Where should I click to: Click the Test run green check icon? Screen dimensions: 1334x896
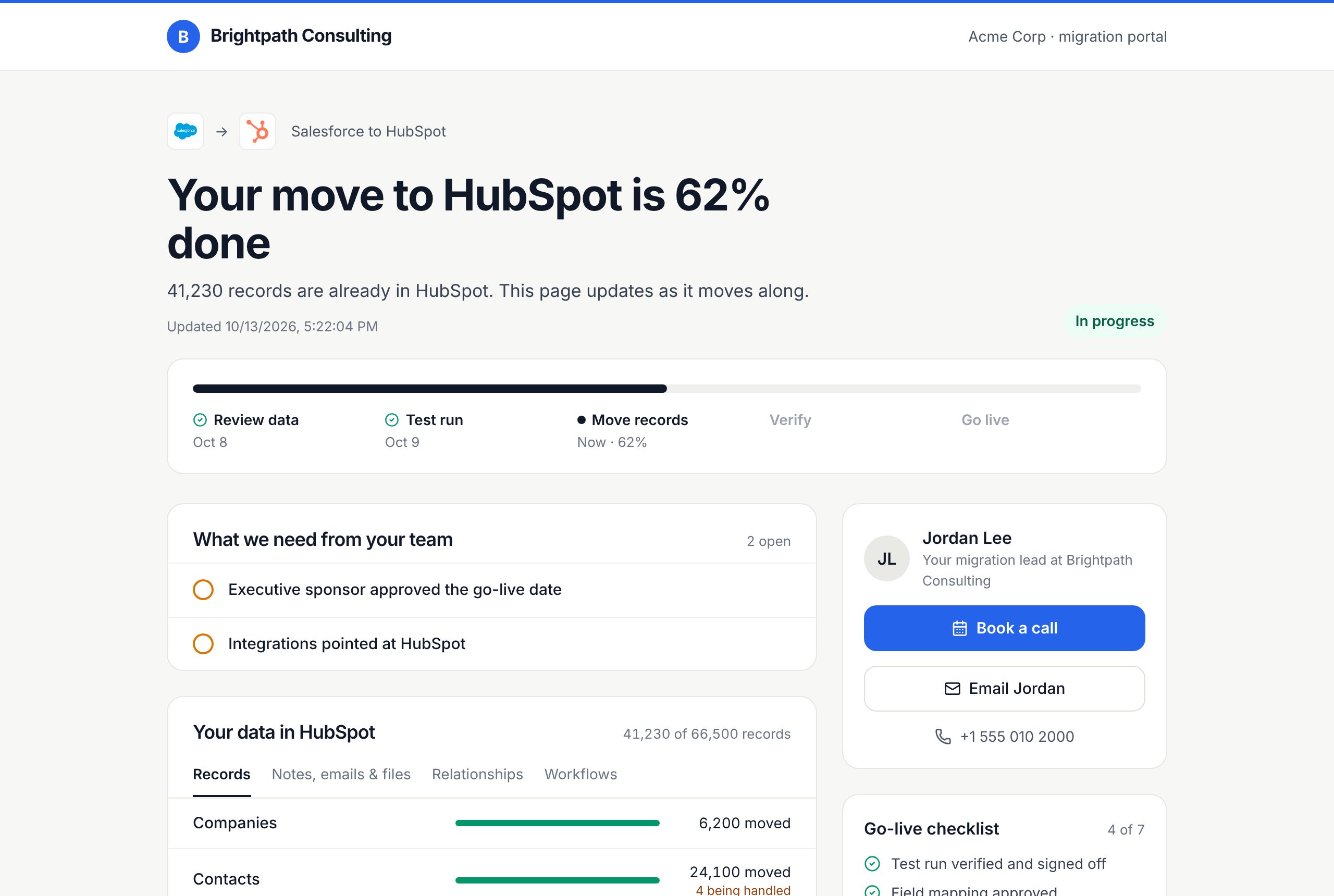tap(391, 420)
